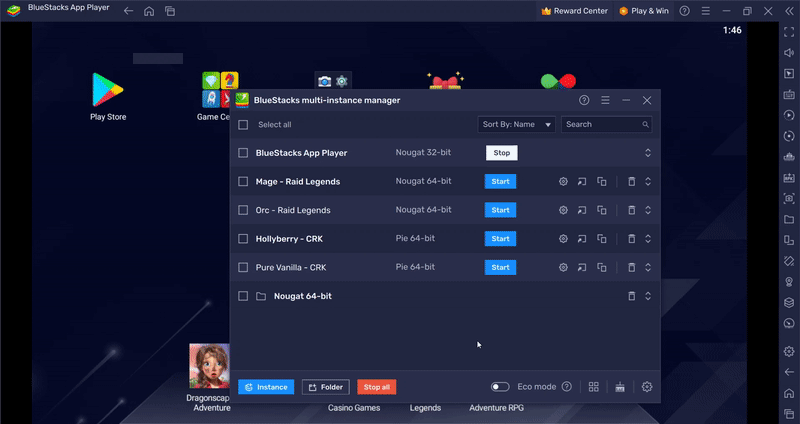Create shortcut for Pure Vanilla - CRK
Viewport: 800px width, 424px height.
(583, 268)
